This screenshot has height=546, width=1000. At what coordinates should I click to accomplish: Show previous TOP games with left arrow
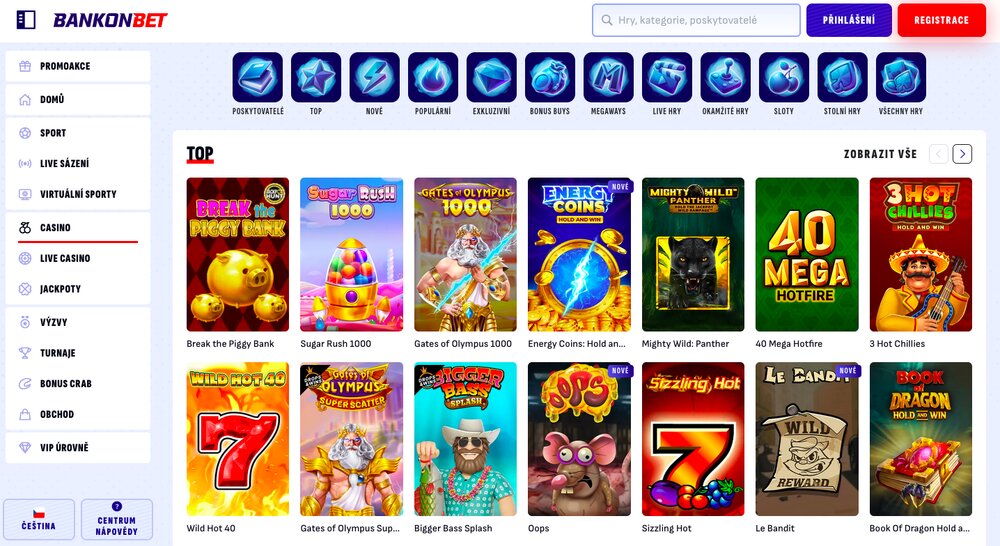coord(939,154)
